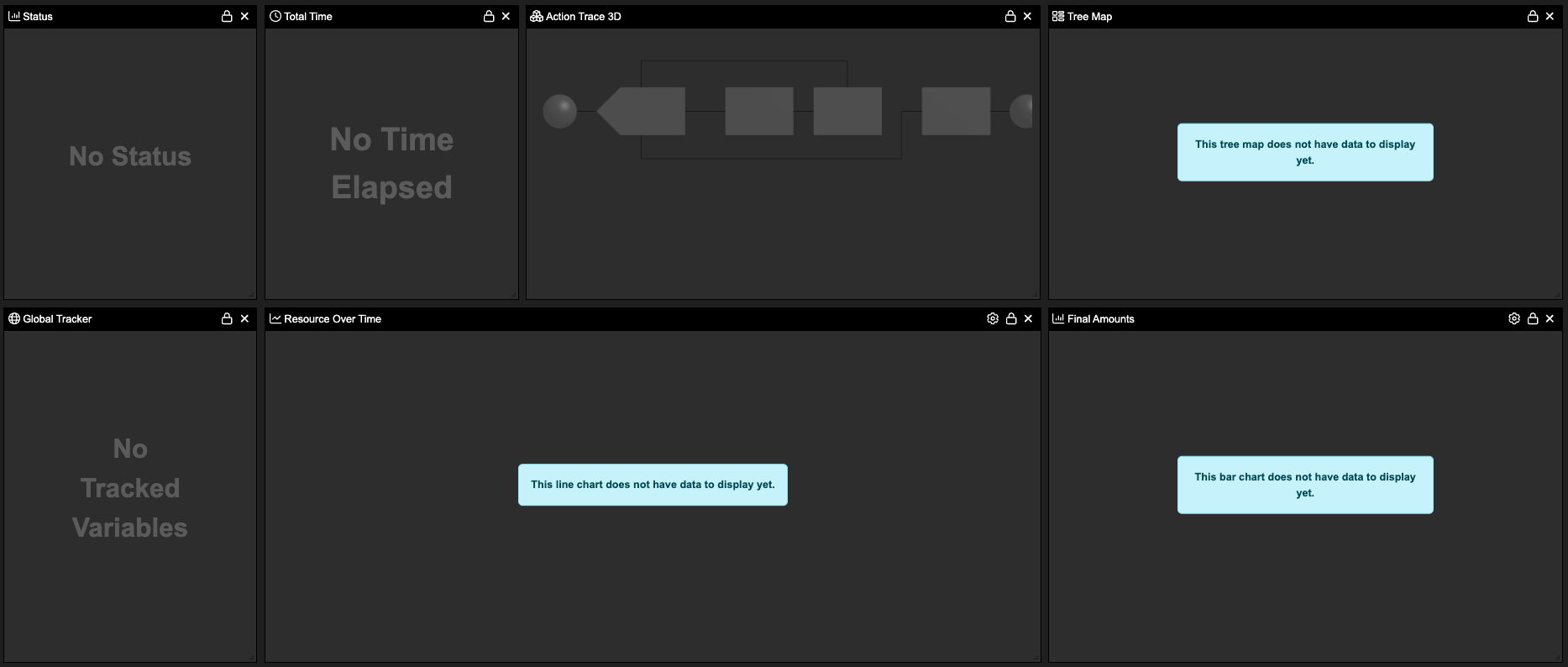
Task: Click the line chart no-data message
Action: tap(653, 485)
